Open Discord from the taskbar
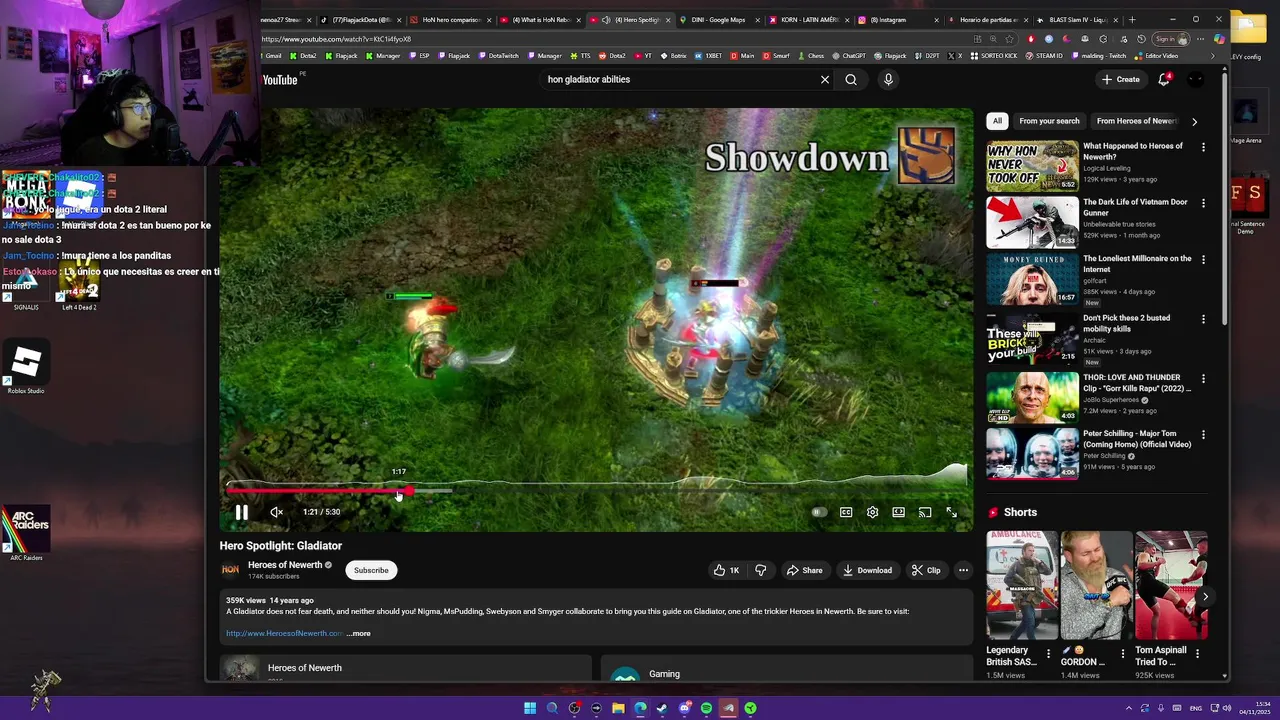The width and height of the screenshot is (1280, 720). (684, 708)
